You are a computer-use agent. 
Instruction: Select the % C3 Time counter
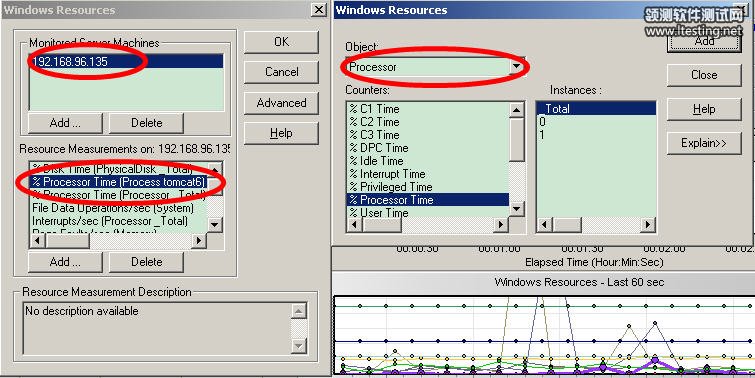click(428, 135)
